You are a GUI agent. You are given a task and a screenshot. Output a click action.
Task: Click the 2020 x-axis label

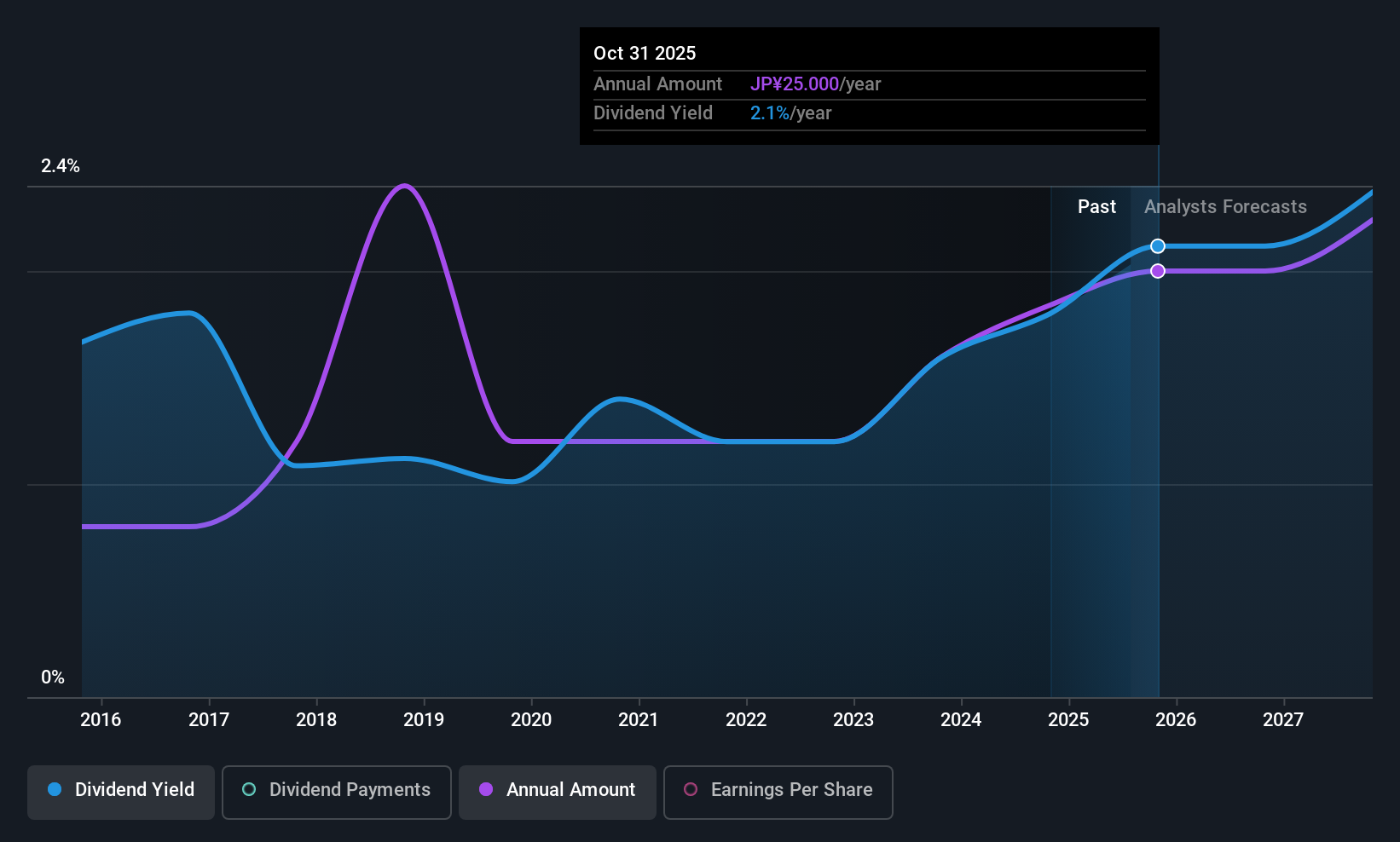coord(531,720)
